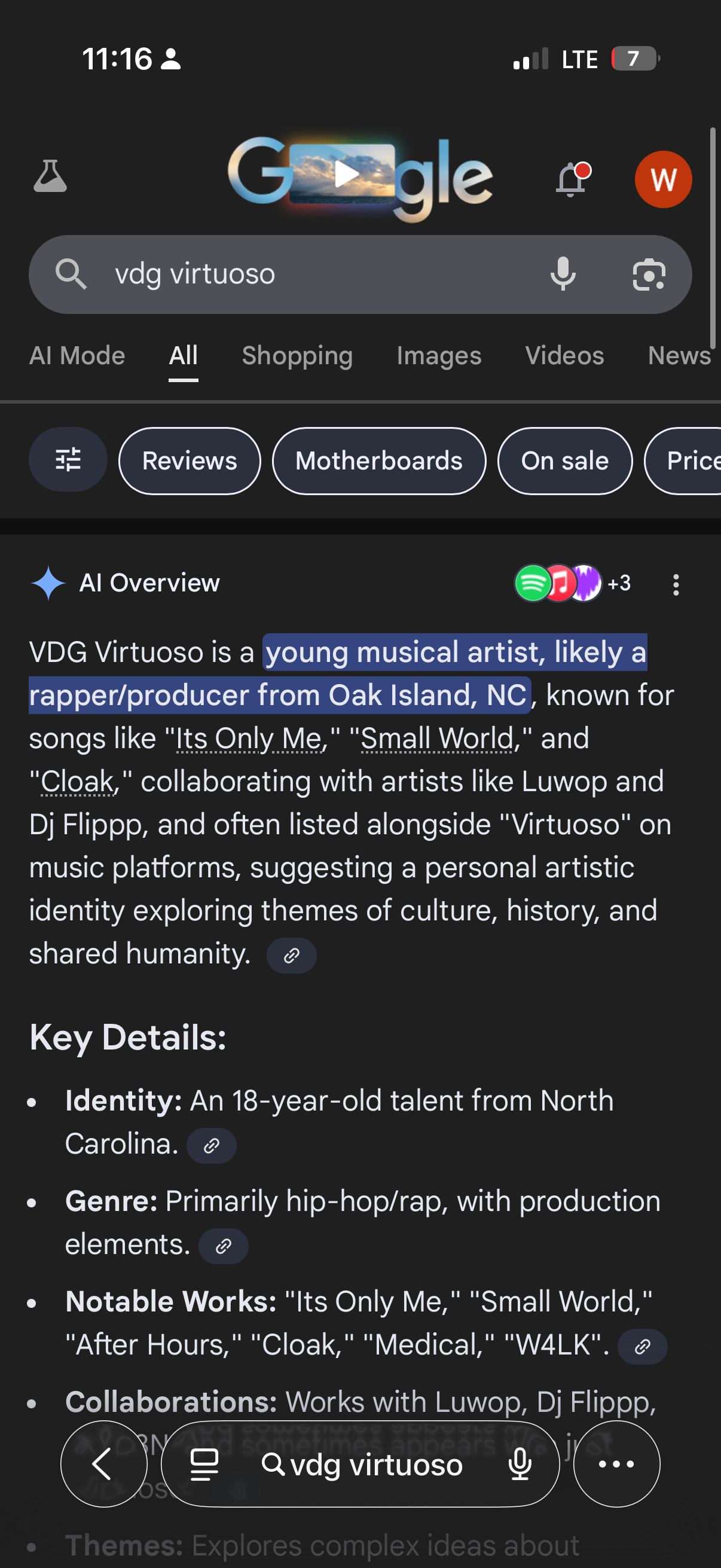Image resolution: width=721 pixels, height=1568 pixels.
Task: Open the account profile avatar
Action: click(662, 179)
